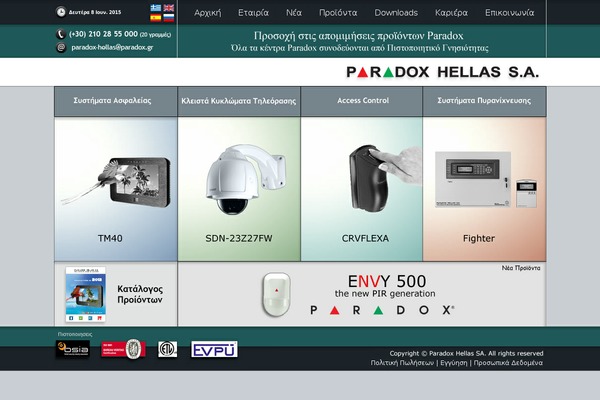Select the Κλειστά Κυκλώματα Τηλεόρασης category tab
The width and height of the screenshot is (600, 400).
pyautogui.click(x=239, y=101)
